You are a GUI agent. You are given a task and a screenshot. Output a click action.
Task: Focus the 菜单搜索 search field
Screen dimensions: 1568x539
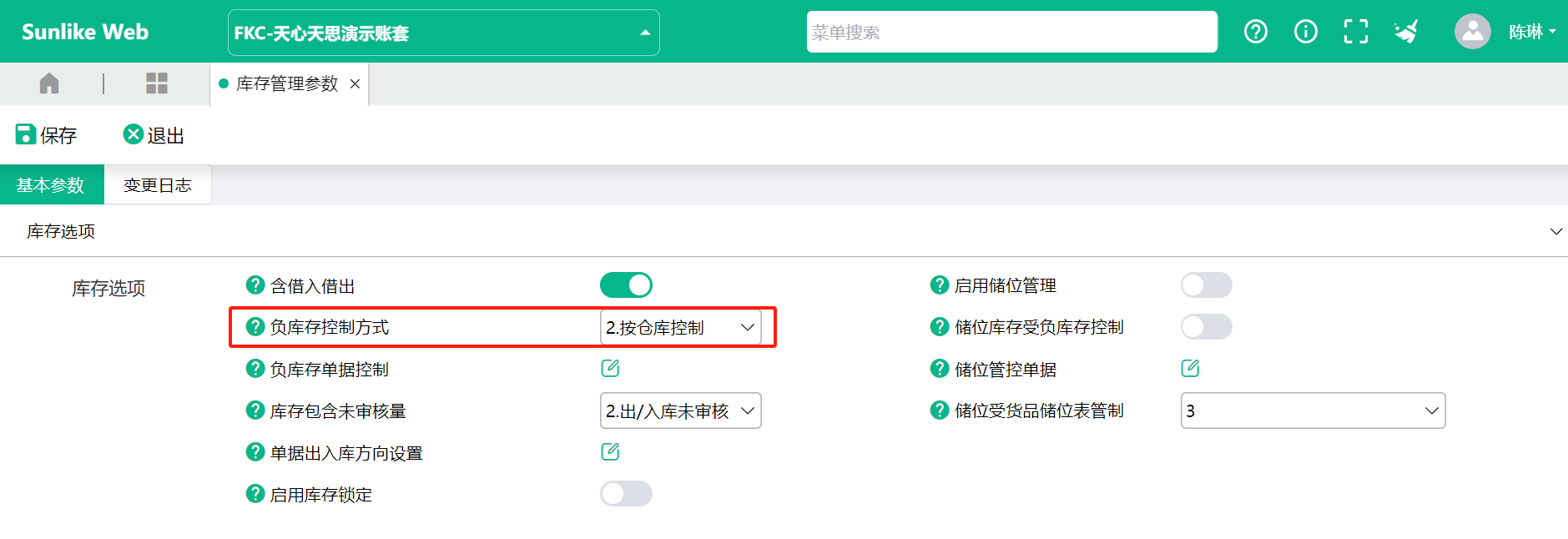point(1011,32)
